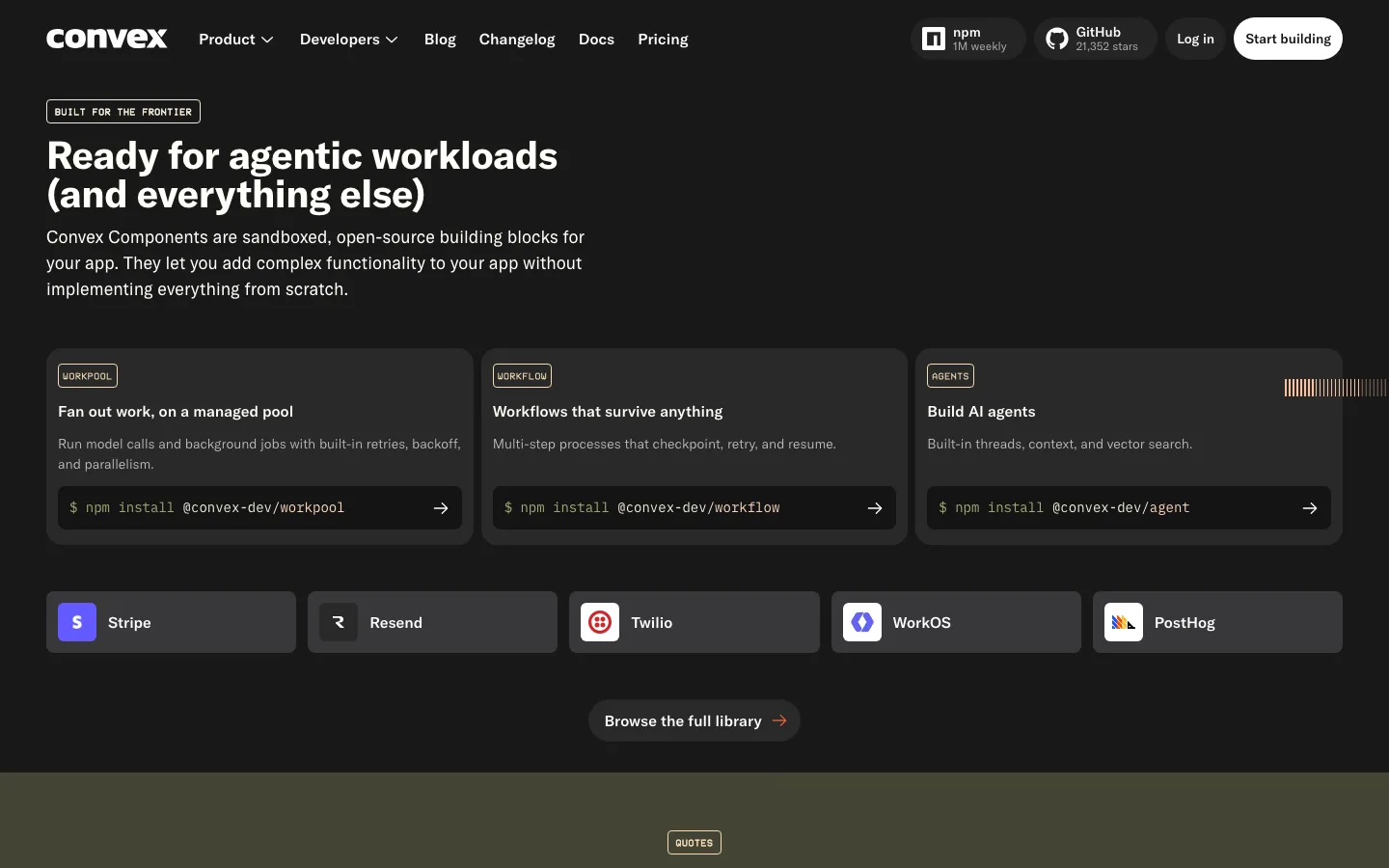The width and height of the screenshot is (1389, 868).
Task: Open the Pricing page
Action: [663, 40]
